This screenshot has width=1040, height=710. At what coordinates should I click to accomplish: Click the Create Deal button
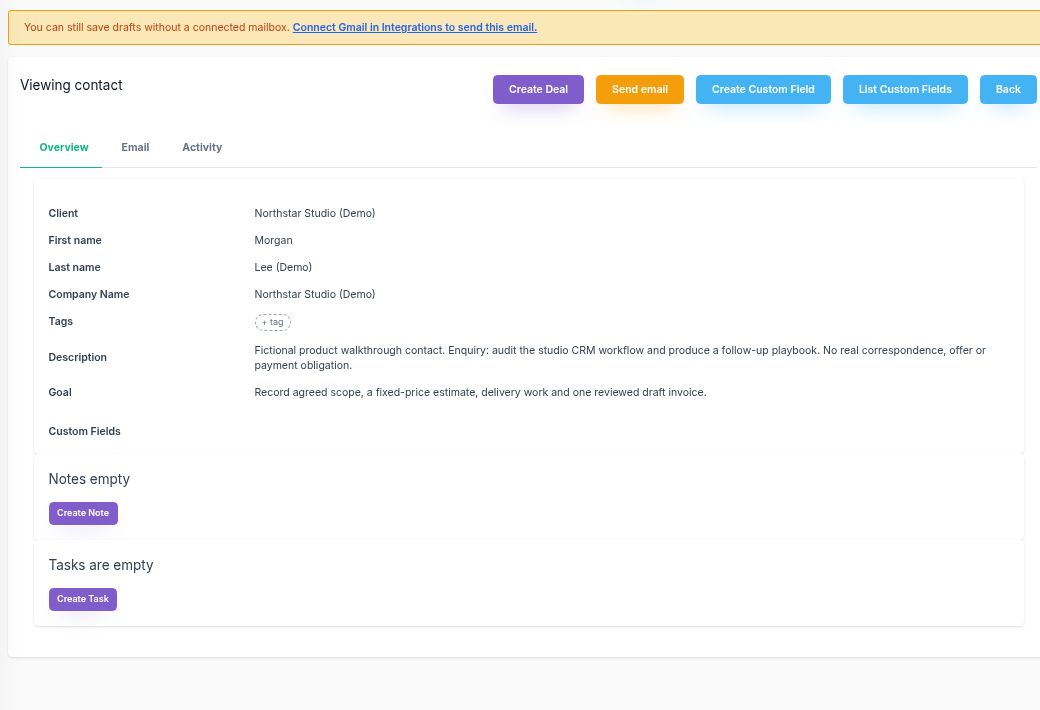point(538,90)
